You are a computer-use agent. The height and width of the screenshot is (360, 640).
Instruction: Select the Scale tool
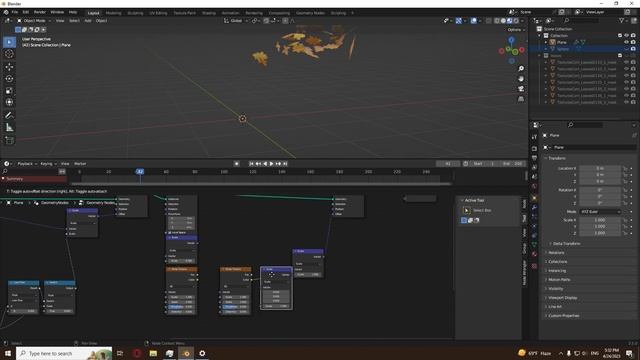[9, 91]
